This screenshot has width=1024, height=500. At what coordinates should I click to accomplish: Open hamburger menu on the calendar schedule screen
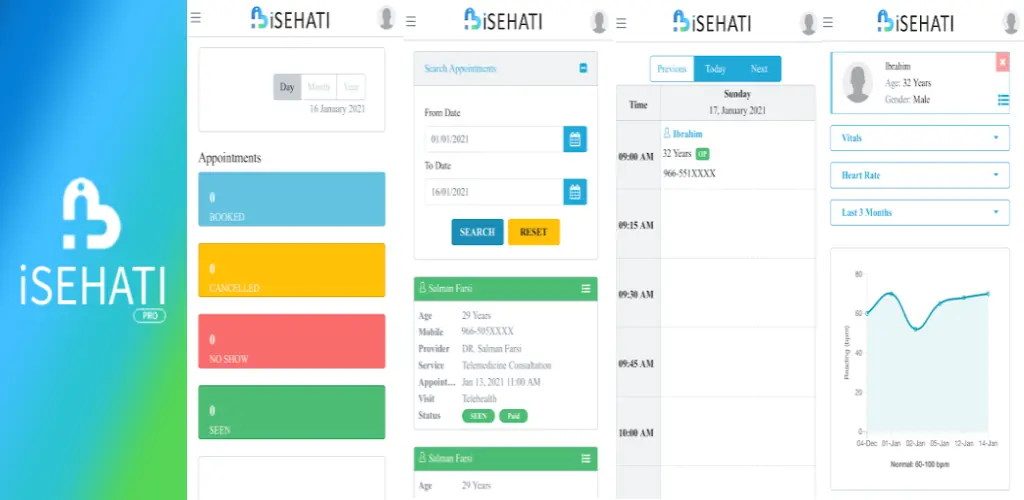coord(621,23)
